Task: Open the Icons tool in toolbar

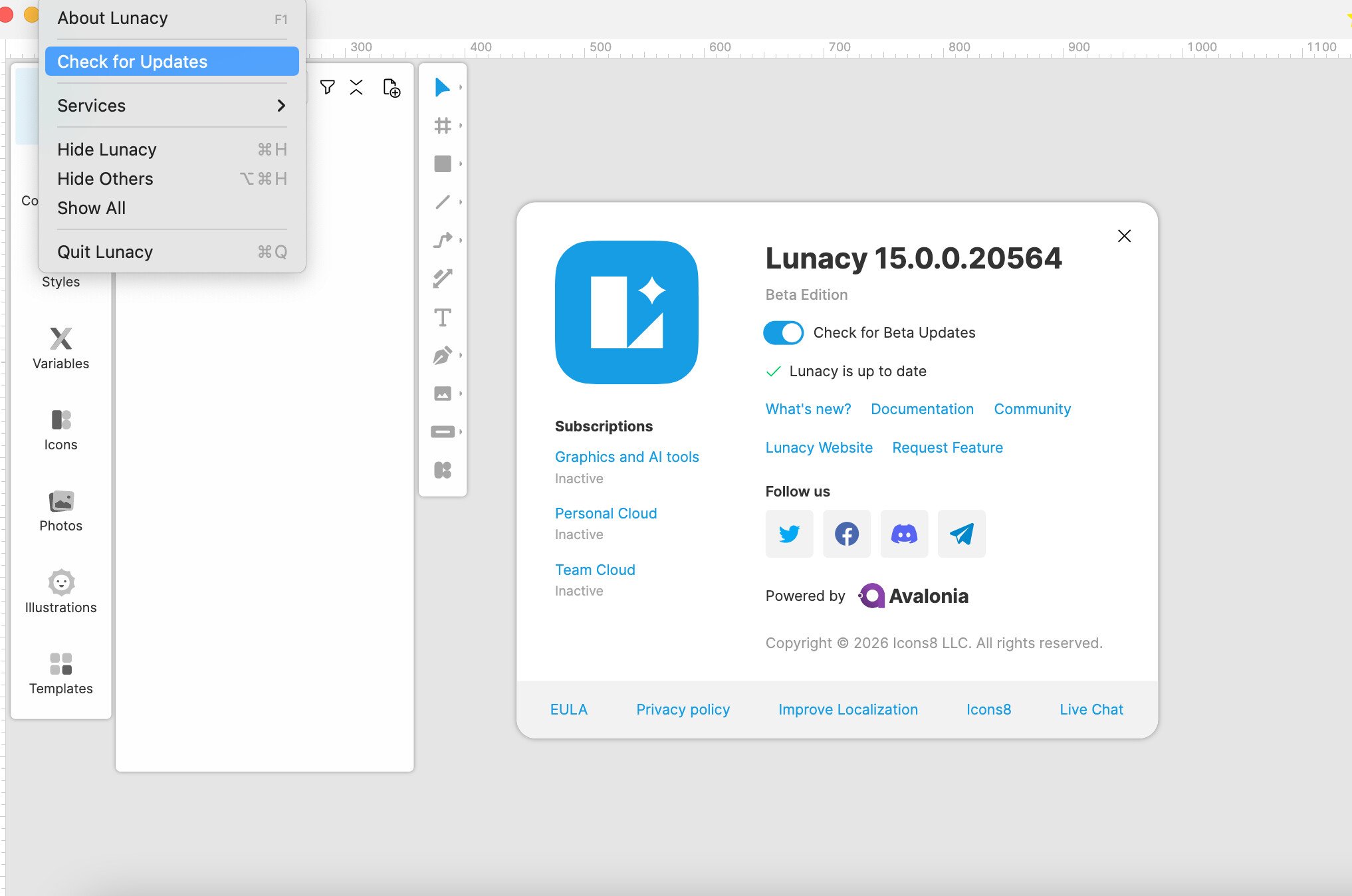Action: (x=442, y=470)
